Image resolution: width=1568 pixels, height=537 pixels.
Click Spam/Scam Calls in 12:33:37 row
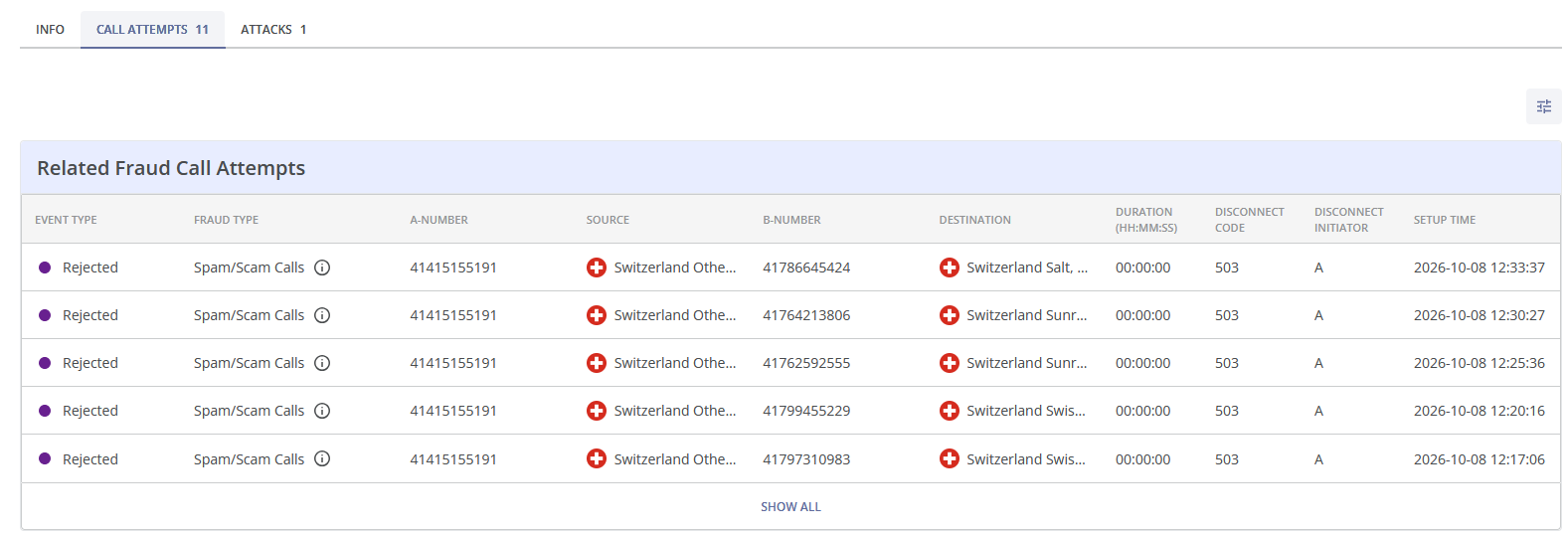[x=249, y=268]
